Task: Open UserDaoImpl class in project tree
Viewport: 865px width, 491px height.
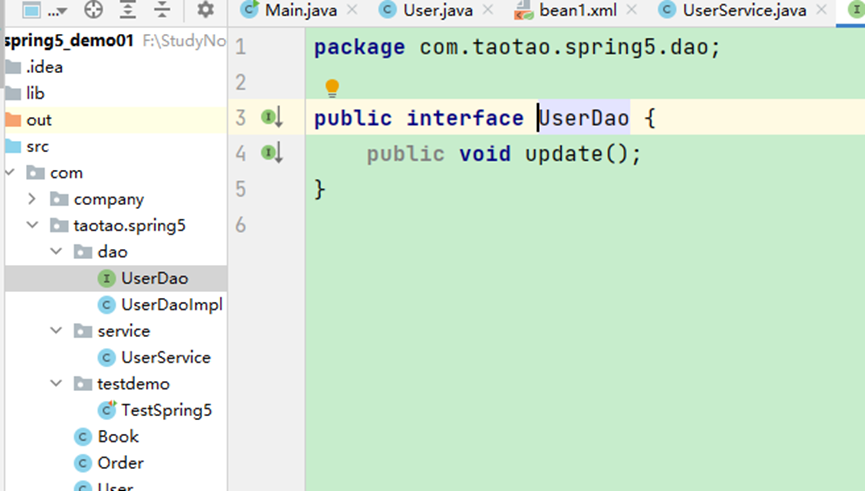Action: pos(171,304)
